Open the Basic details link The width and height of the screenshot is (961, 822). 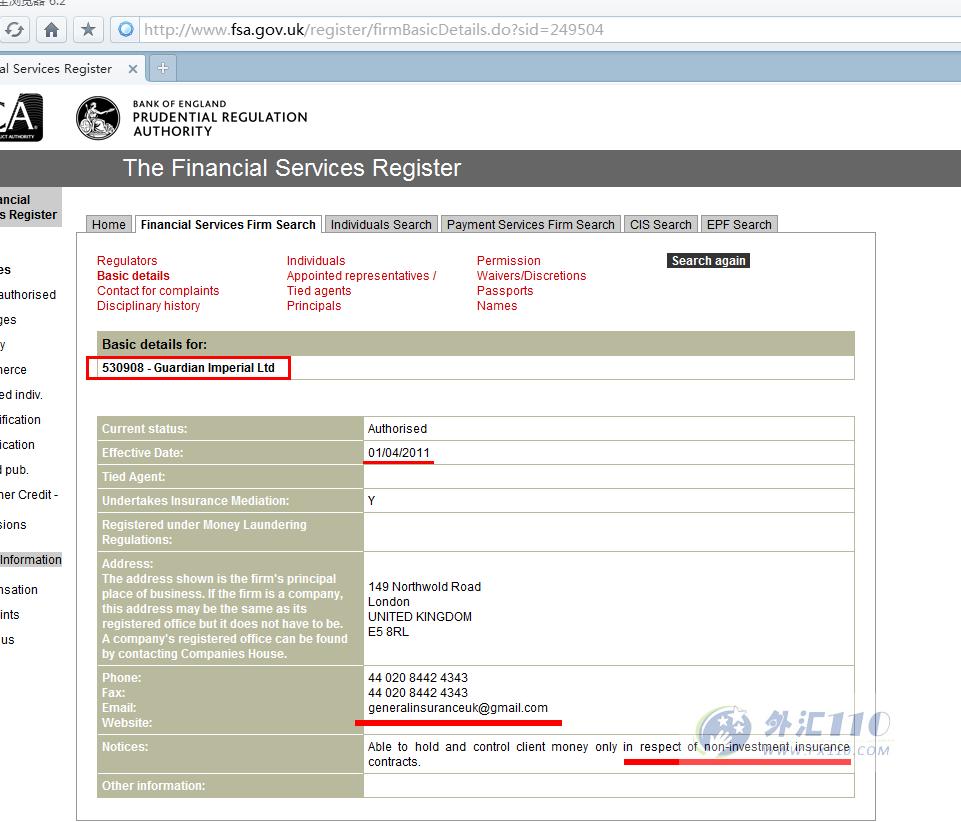(133, 275)
